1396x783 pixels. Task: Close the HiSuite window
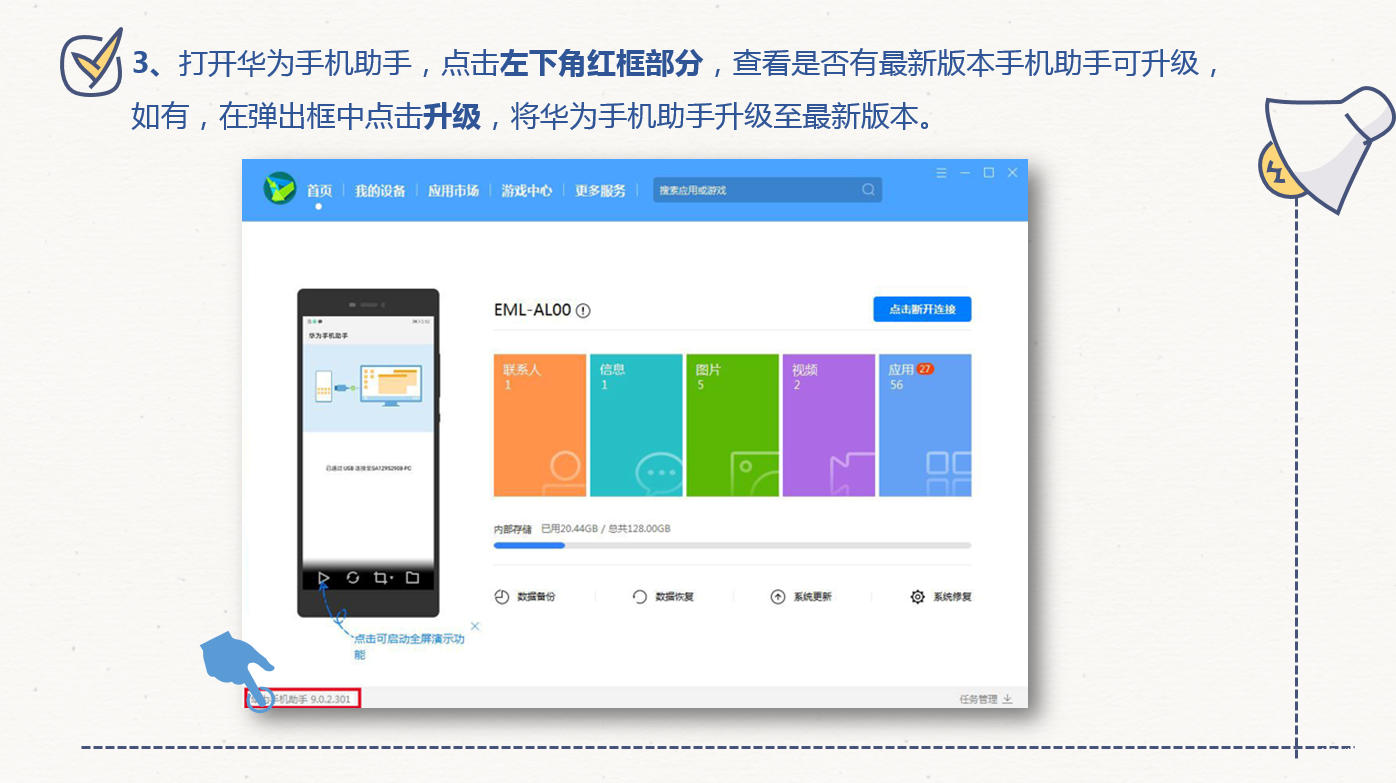pos(1012,173)
